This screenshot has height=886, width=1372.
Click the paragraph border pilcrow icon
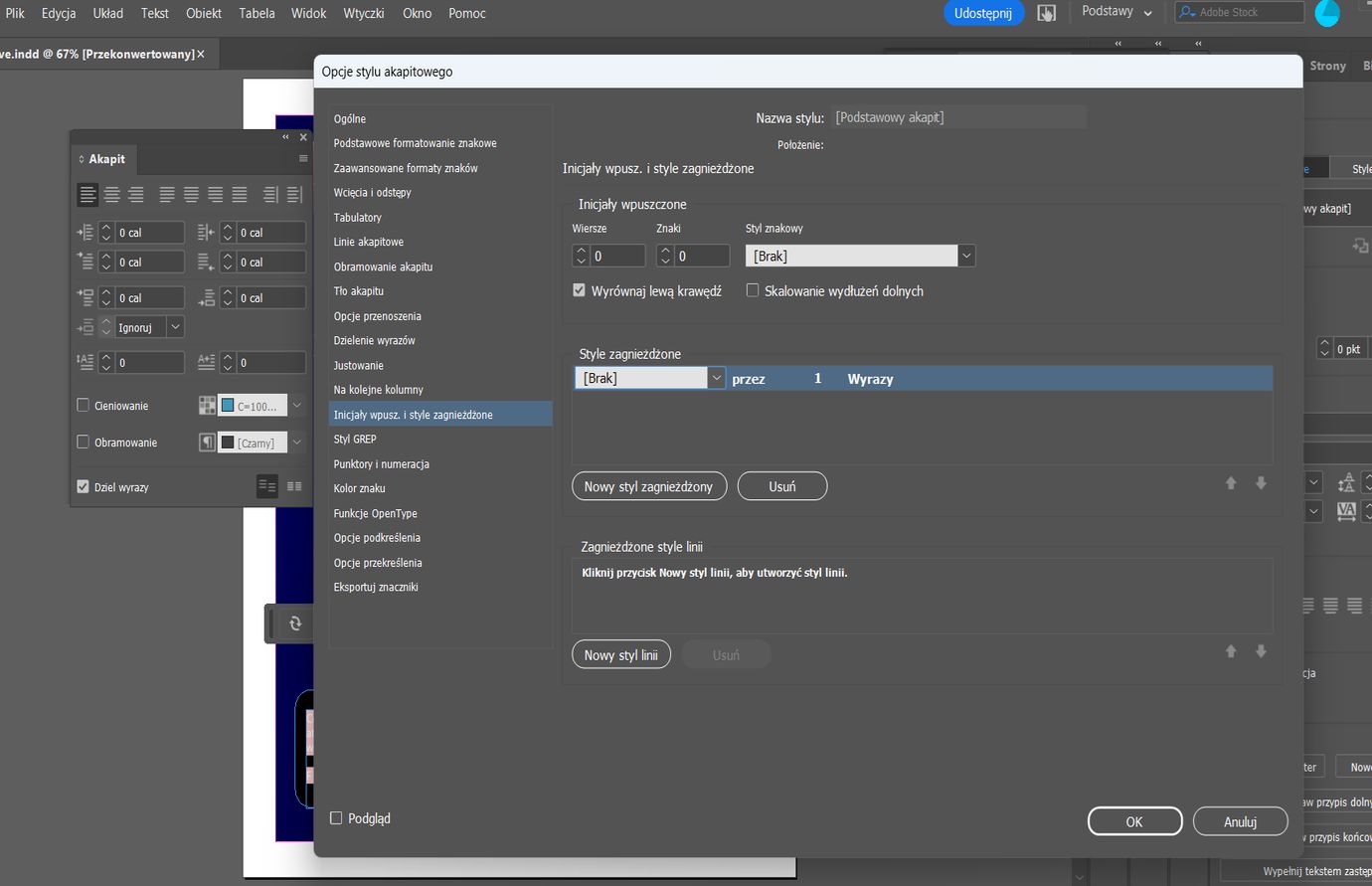(207, 443)
